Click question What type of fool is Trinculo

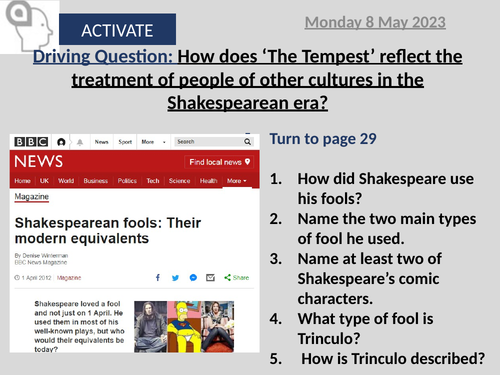tap(365, 329)
